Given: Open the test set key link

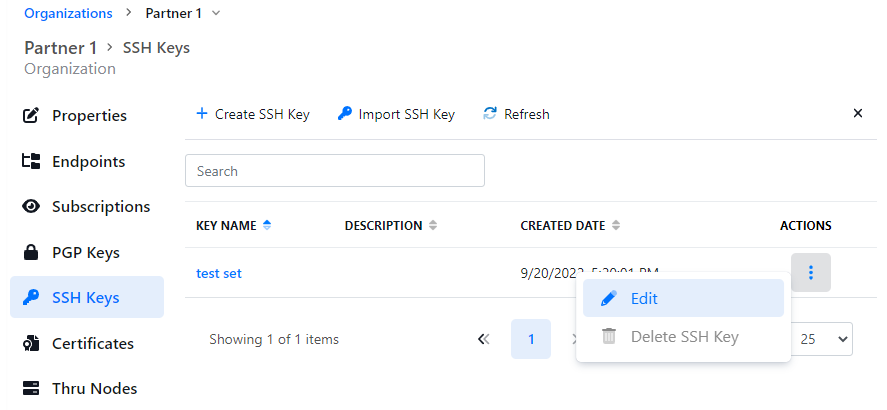Looking at the screenshot, I should point(218,273).
